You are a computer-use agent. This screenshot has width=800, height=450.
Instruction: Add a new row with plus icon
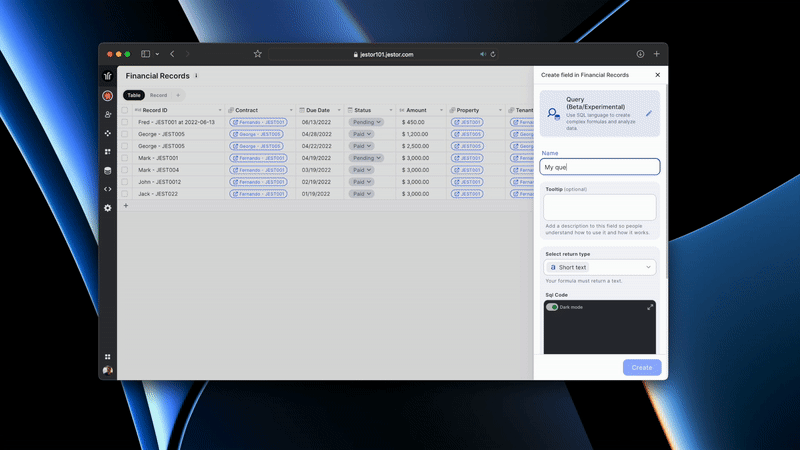pyautogui.click(x=125, y=205)
